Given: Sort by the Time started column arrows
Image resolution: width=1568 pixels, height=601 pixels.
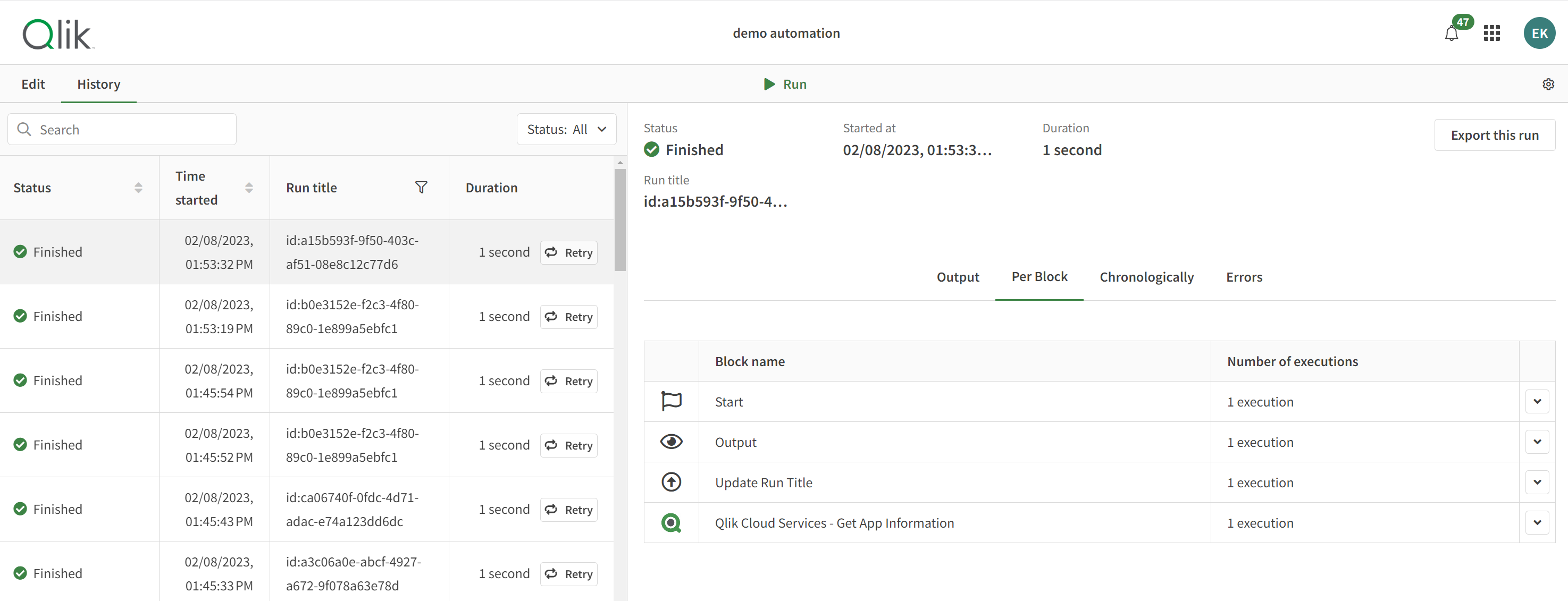Looking at the screenshot, I should (x=249, y=188).
